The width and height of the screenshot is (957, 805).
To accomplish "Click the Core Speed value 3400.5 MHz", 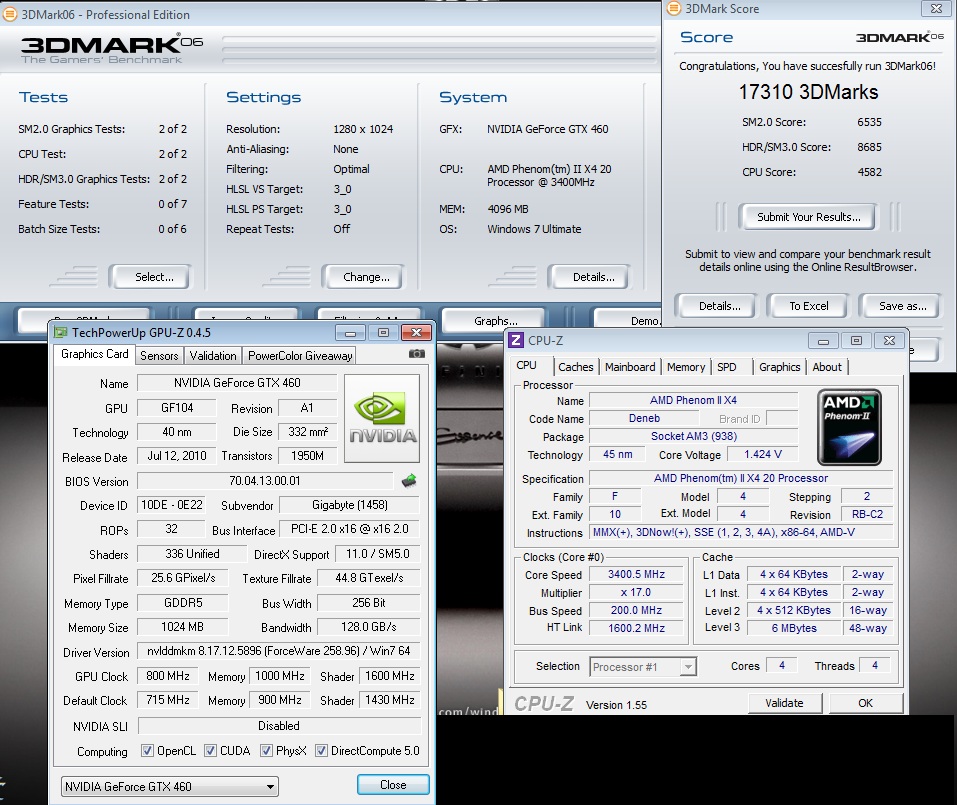I will tap(637, 574).
